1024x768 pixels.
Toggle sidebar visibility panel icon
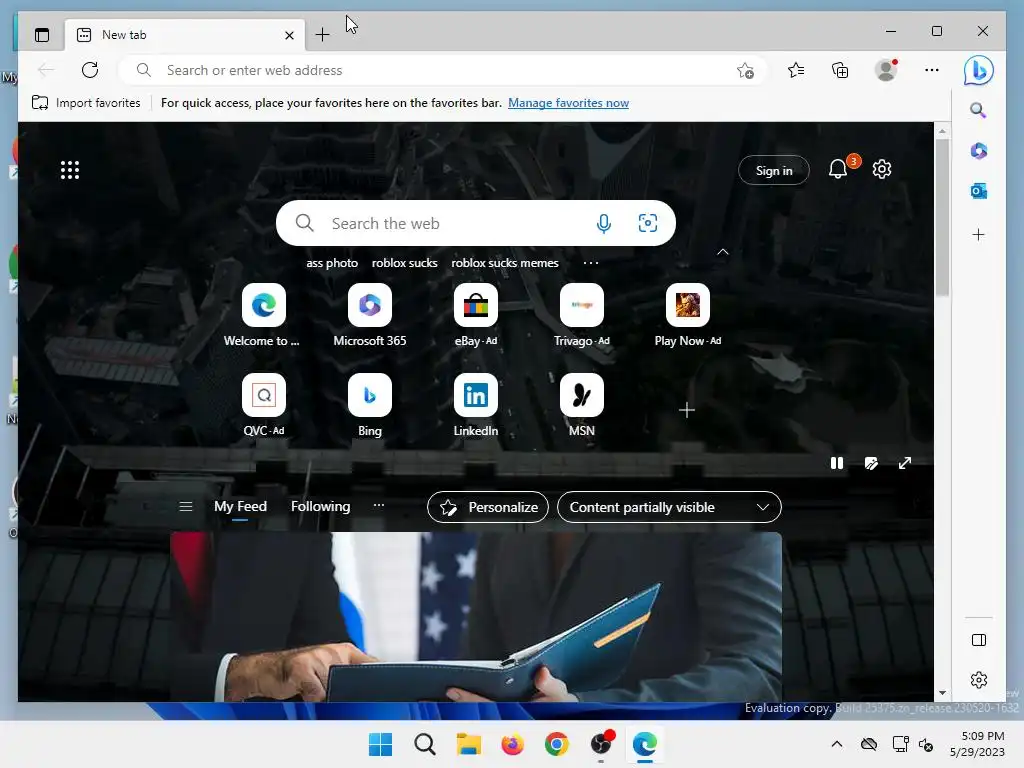(x=978, y=640)
